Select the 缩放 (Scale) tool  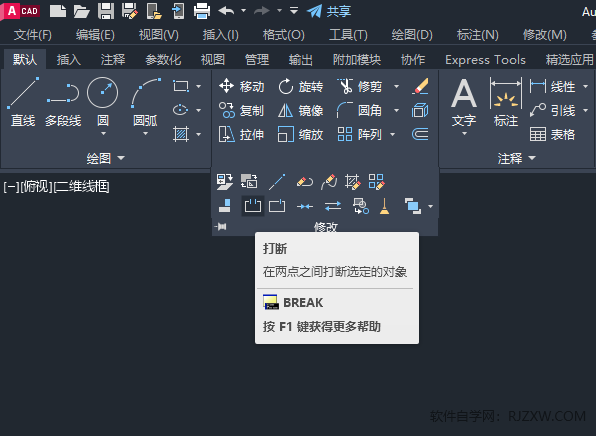point(300,134)
